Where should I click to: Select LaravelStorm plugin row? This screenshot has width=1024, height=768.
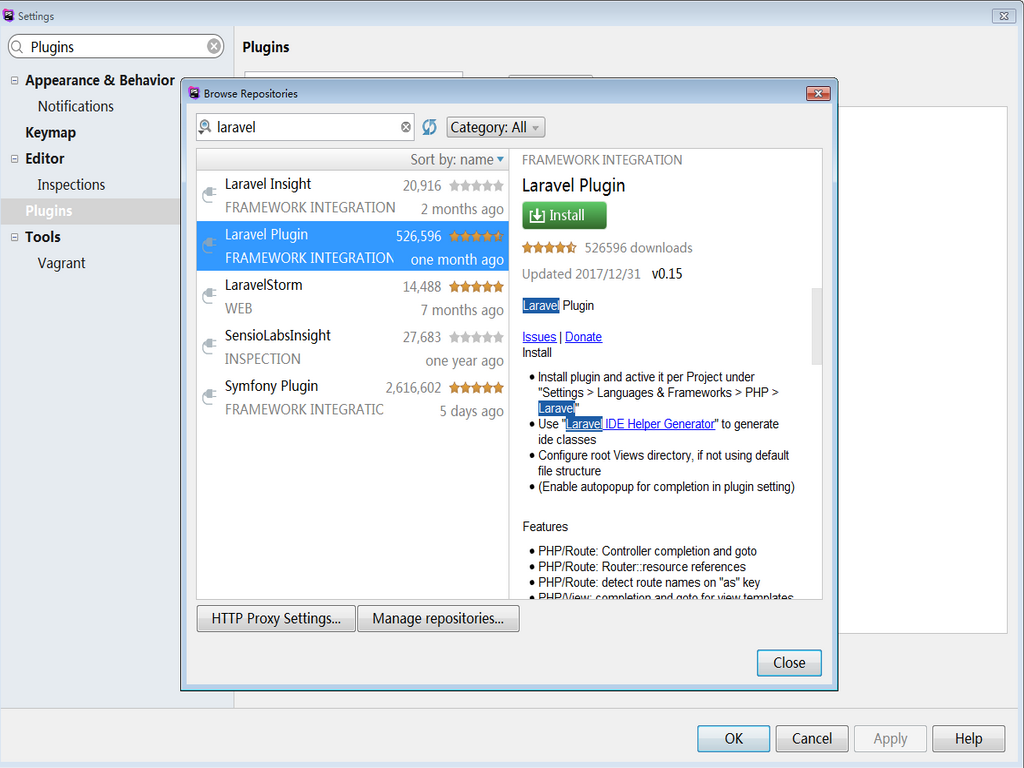pos(353,296)
